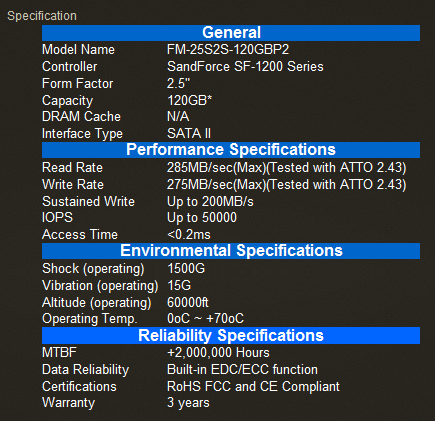Click the Write Rate 275MB/sec value
This screenshot has width=435, height=421.
point(287,185)
